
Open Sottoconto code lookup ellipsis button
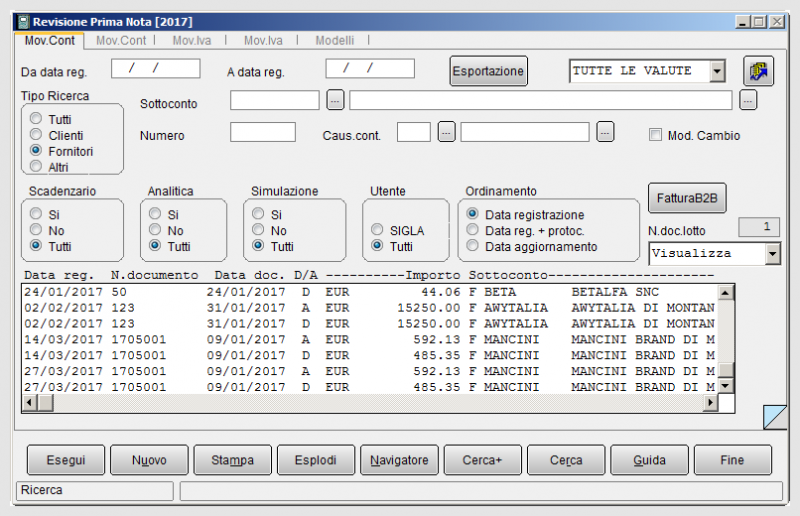click(x=335, y=101)
